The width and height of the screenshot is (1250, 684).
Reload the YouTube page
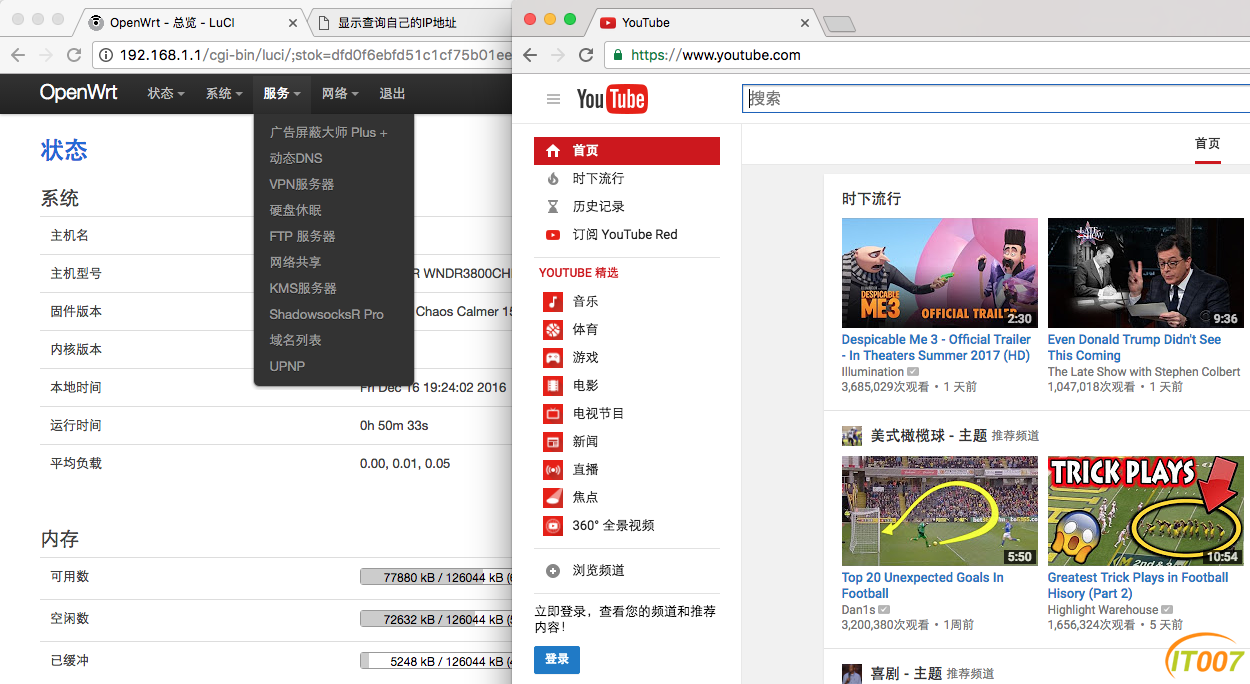pyautogui.click(x=586, y=55)
